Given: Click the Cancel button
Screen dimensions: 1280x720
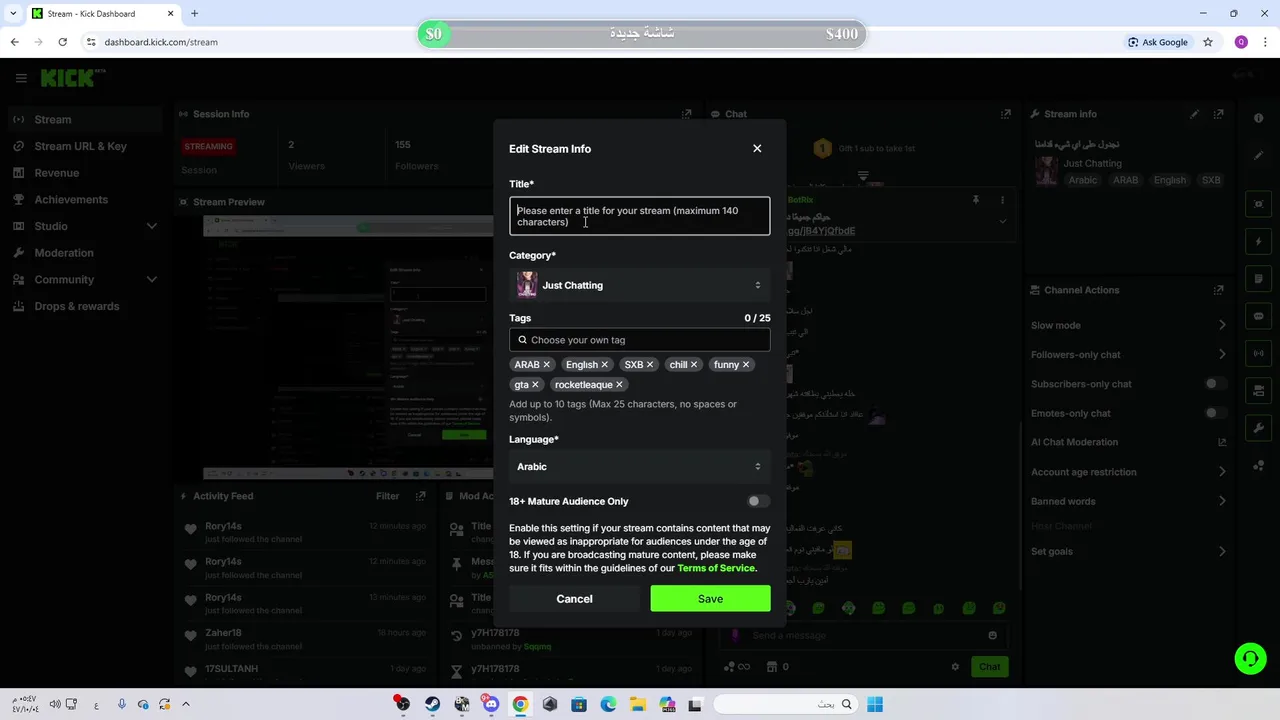Looking at the screenshot, I should pyautogui.click(x=574, y=599).
